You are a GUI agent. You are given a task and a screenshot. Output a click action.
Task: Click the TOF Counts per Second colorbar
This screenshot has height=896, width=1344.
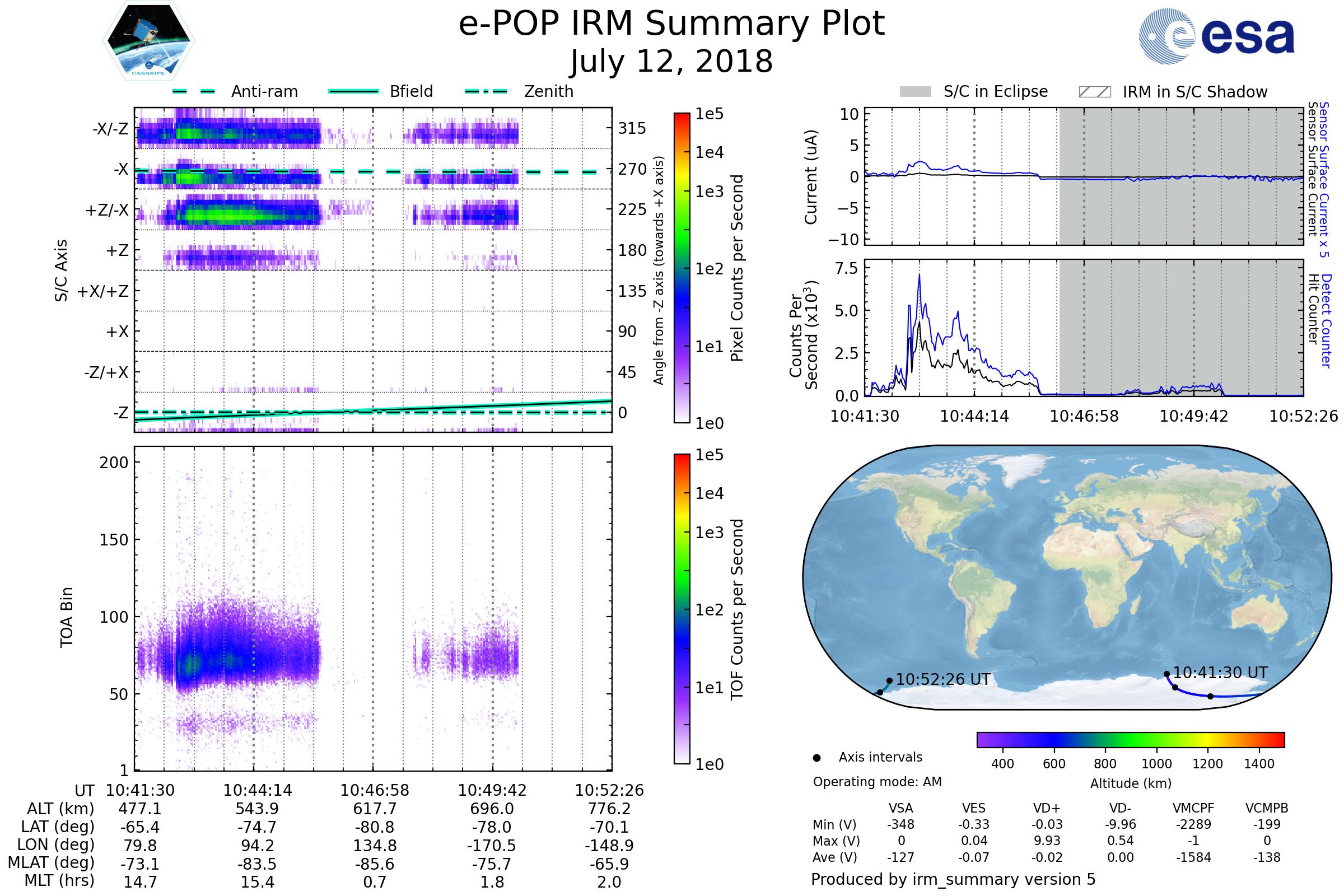(x=682, y=609)
